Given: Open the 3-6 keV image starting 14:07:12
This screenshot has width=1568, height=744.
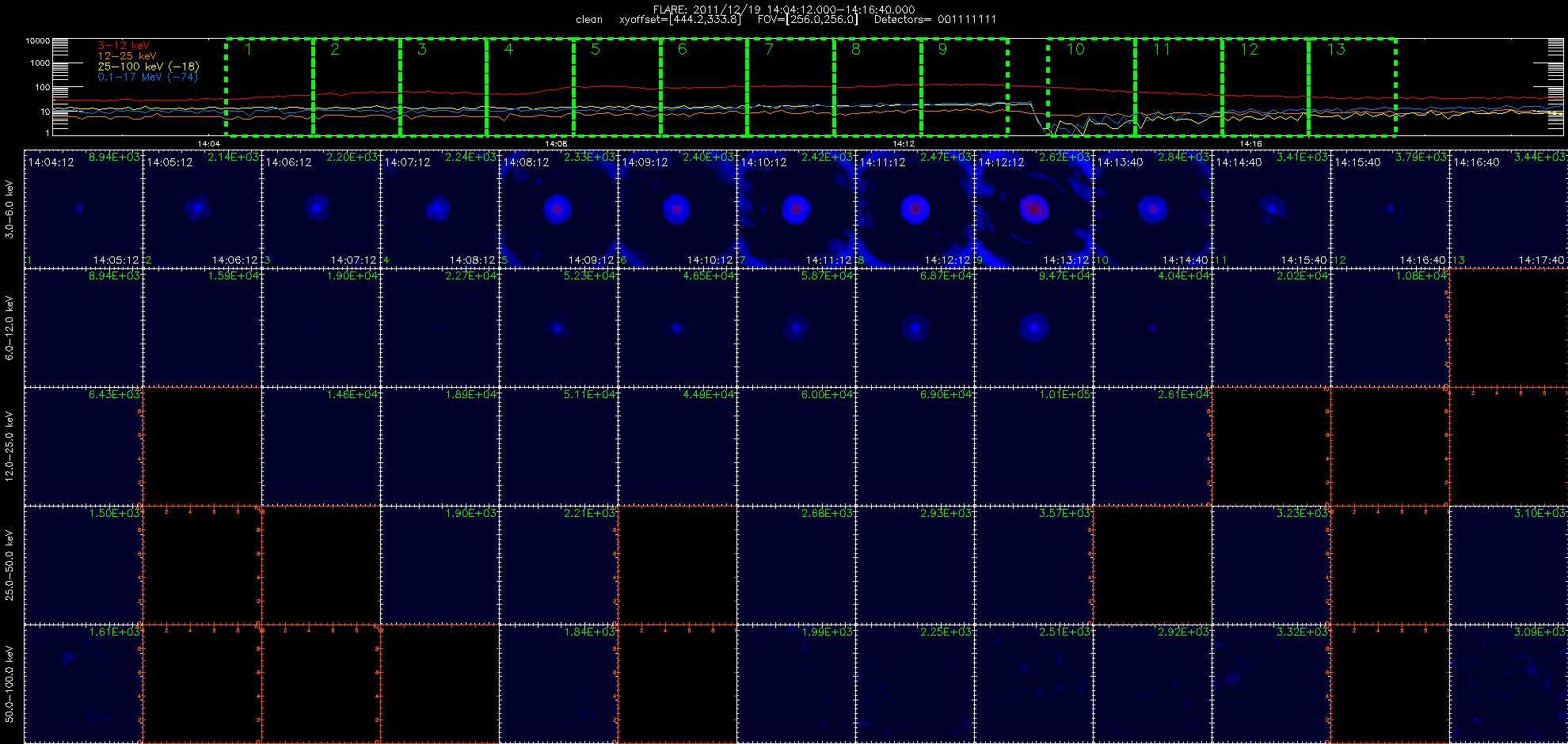Looking at the screenshot, I should [x=440, y=209].
